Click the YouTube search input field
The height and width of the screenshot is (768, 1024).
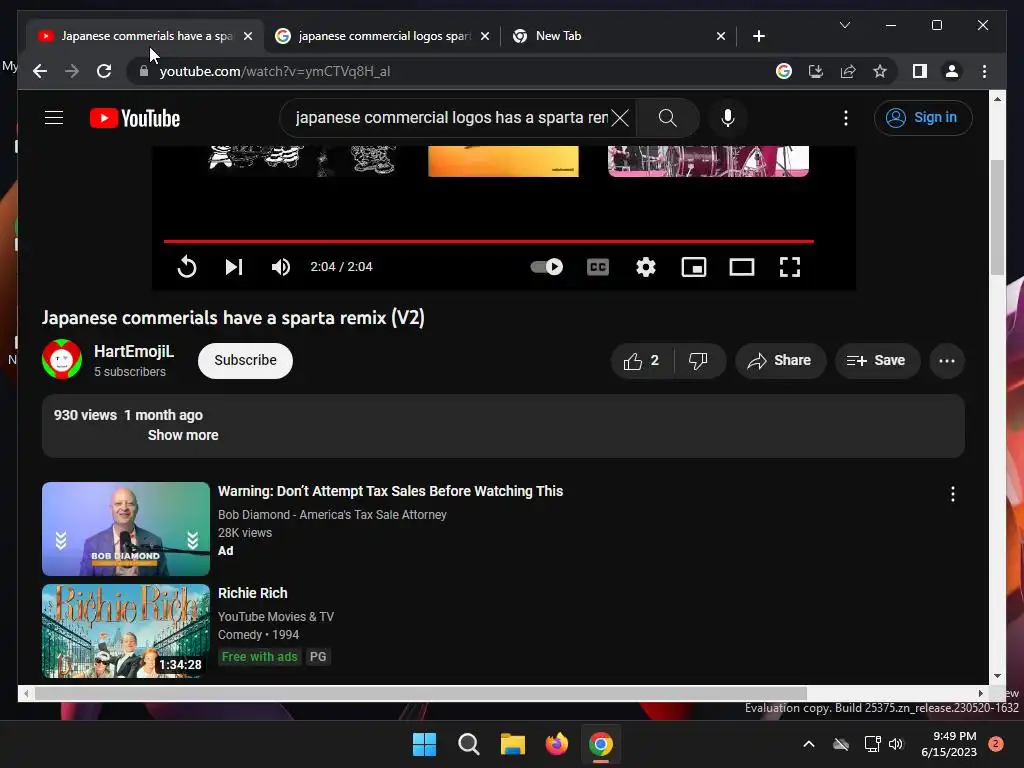[x=451, y=118]
